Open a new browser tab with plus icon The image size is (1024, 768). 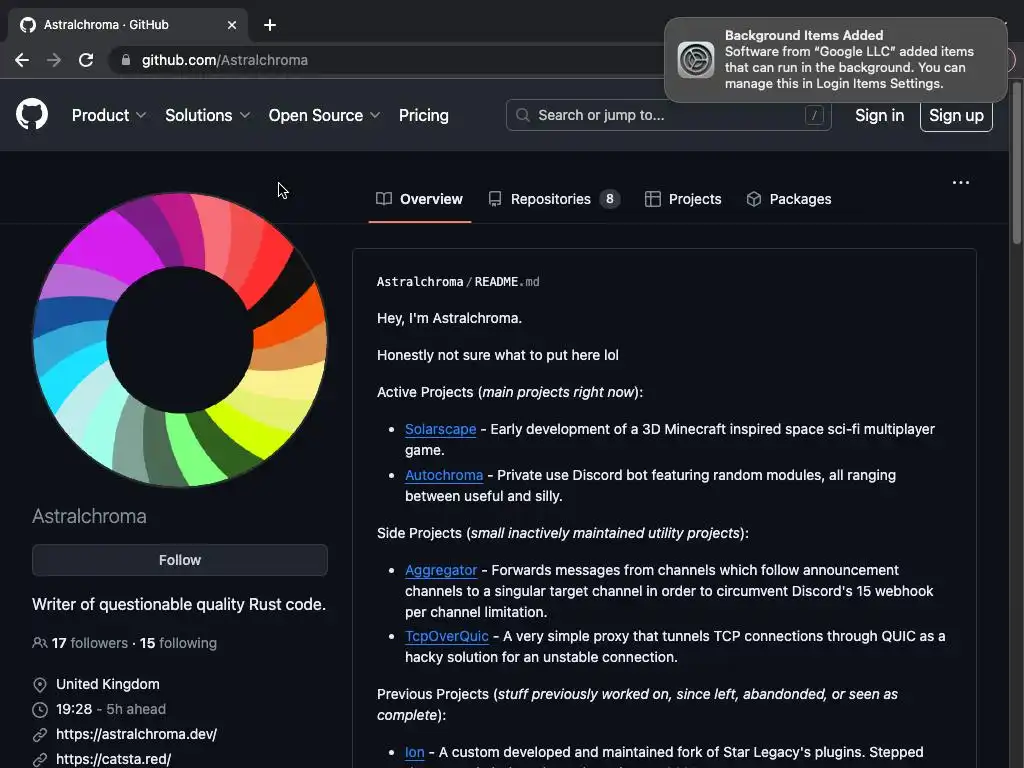pyautogui.click(x=270, y=25)
